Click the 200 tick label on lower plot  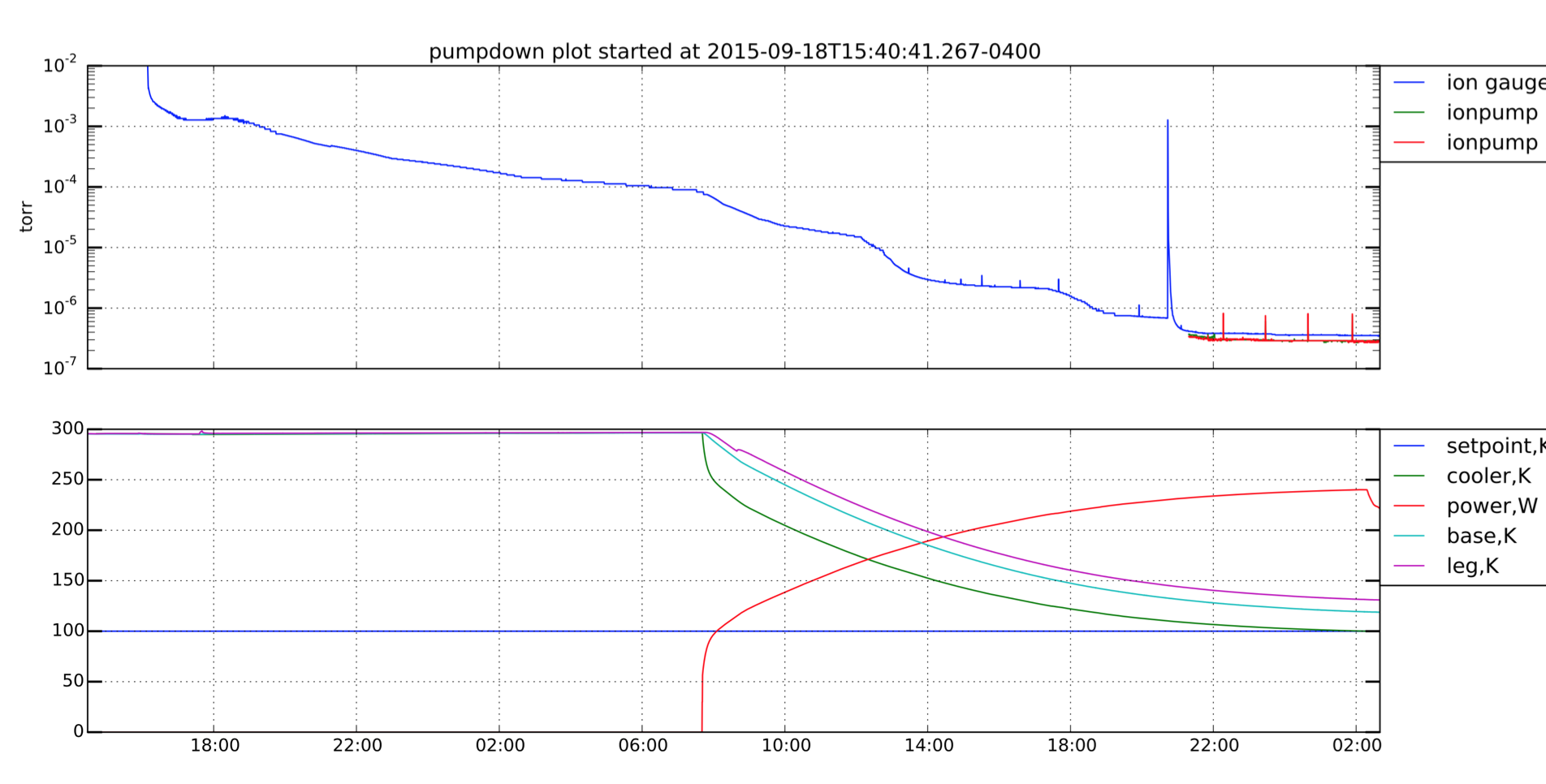click(x=67, y=529)
